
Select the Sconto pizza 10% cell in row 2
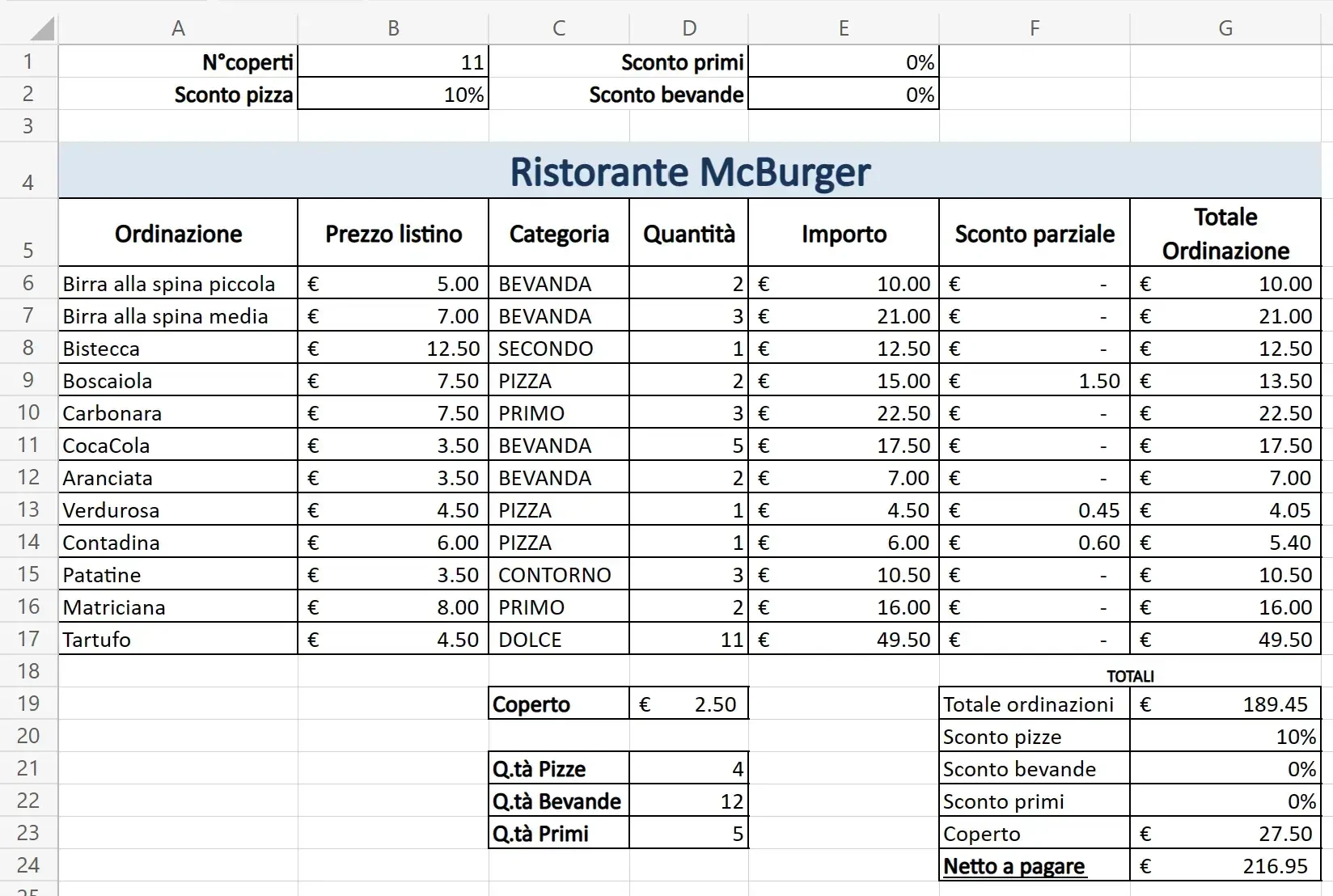coord(393,94)
